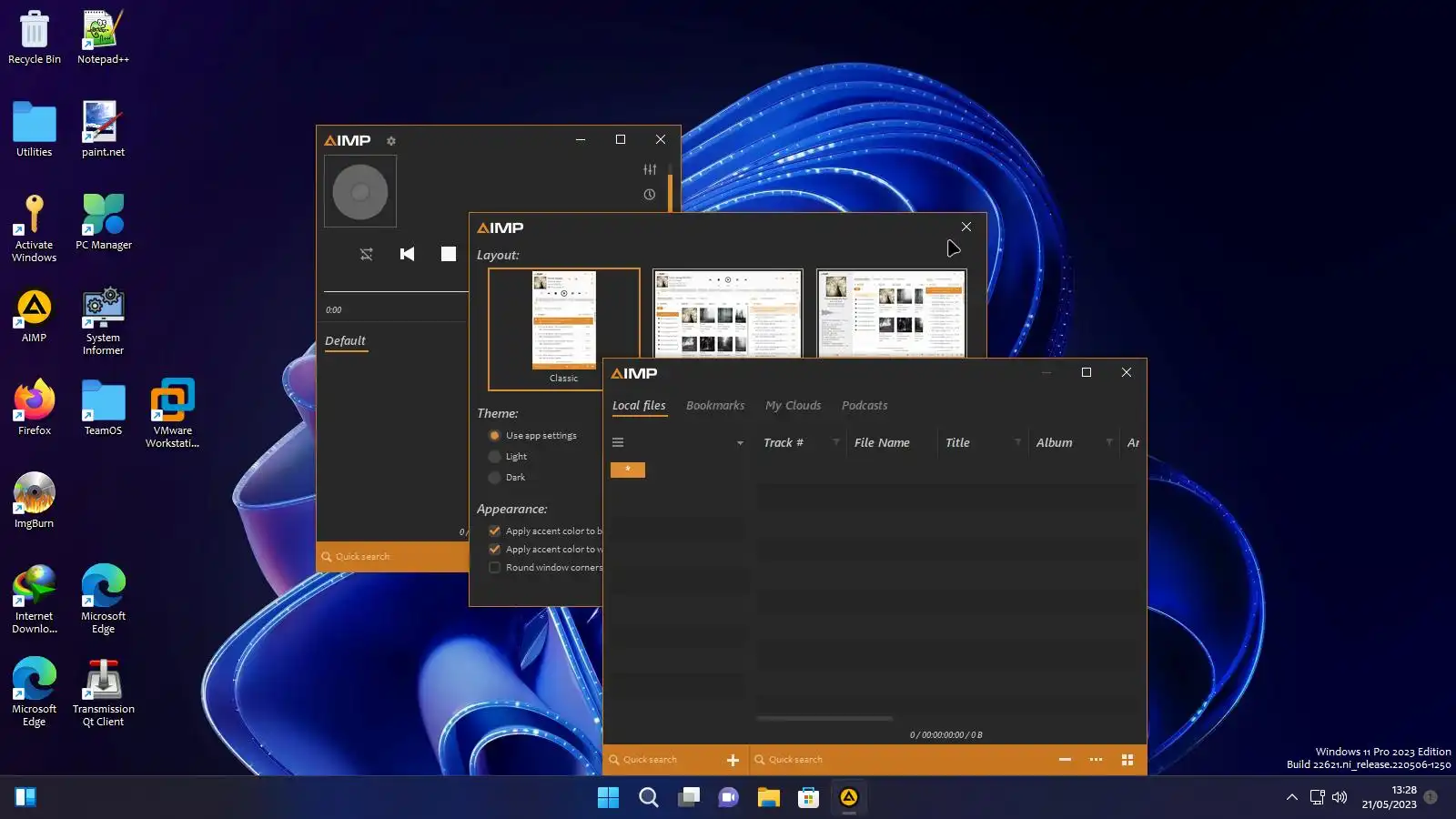Viewport: 1456px width, 819px height.
Task: Select the ImgBurn desktop shortcut
Action: click(x=35, y=502)
